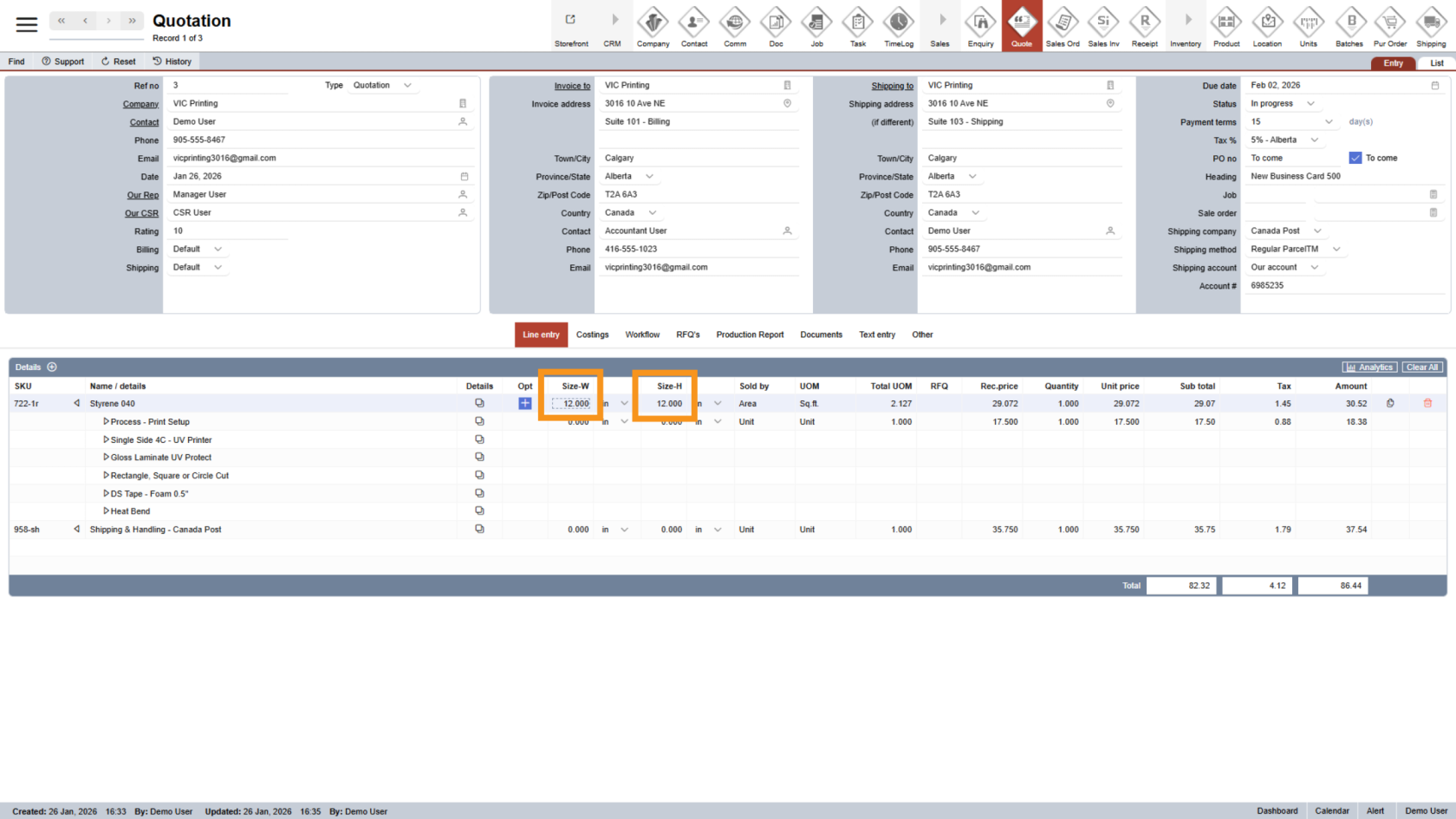Click the Due date calendar icon
This screenshot has width=1456, height=819.
(x=1435, y=86)
